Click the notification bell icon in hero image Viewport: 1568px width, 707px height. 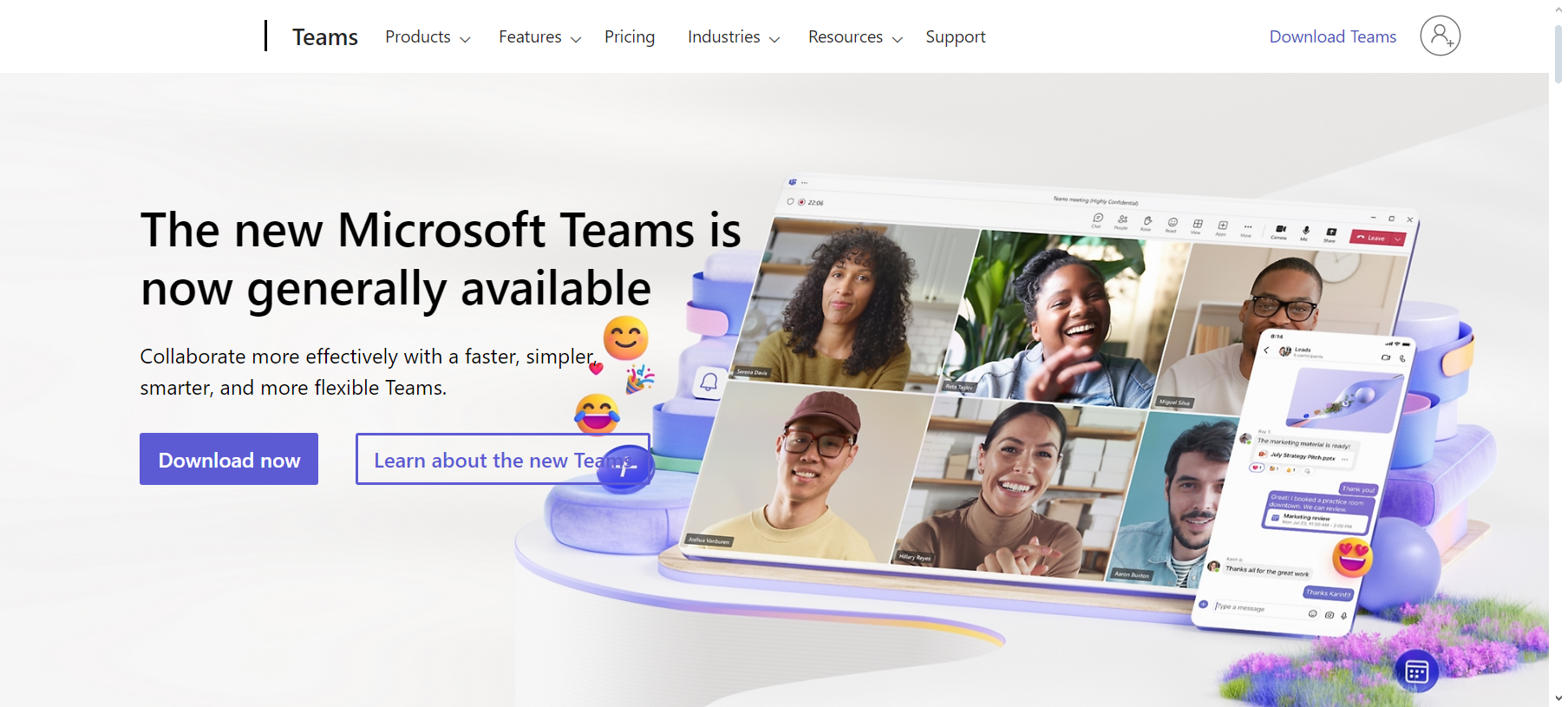pos(709,382)
